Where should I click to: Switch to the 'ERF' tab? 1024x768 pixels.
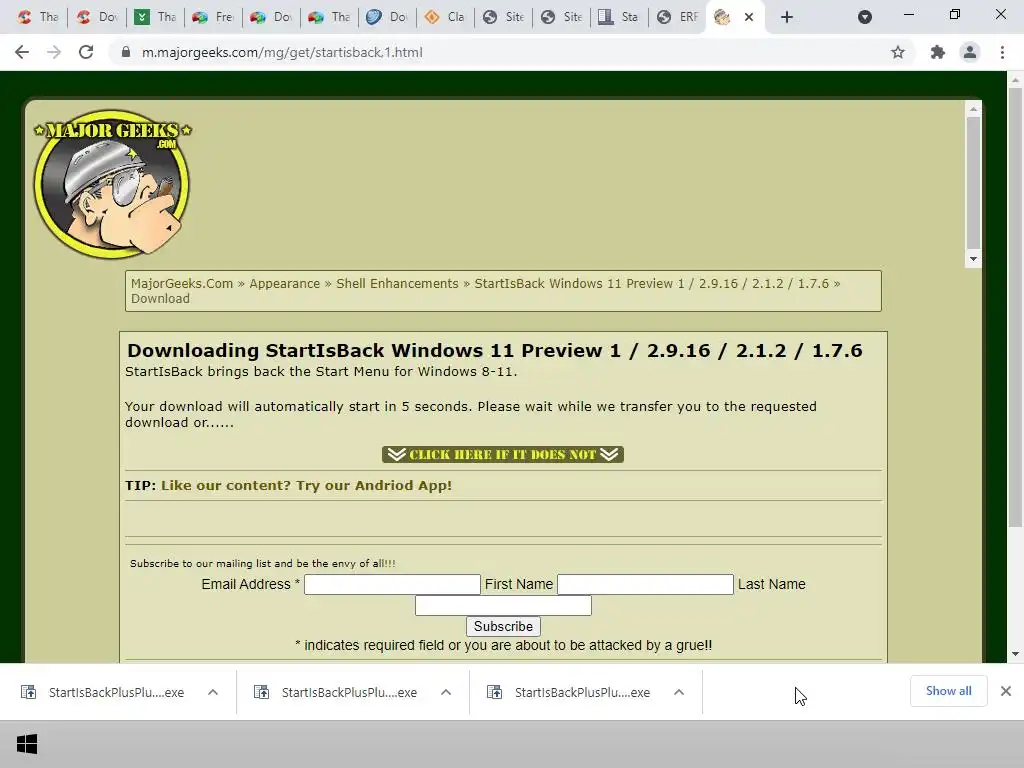point(677,17)
